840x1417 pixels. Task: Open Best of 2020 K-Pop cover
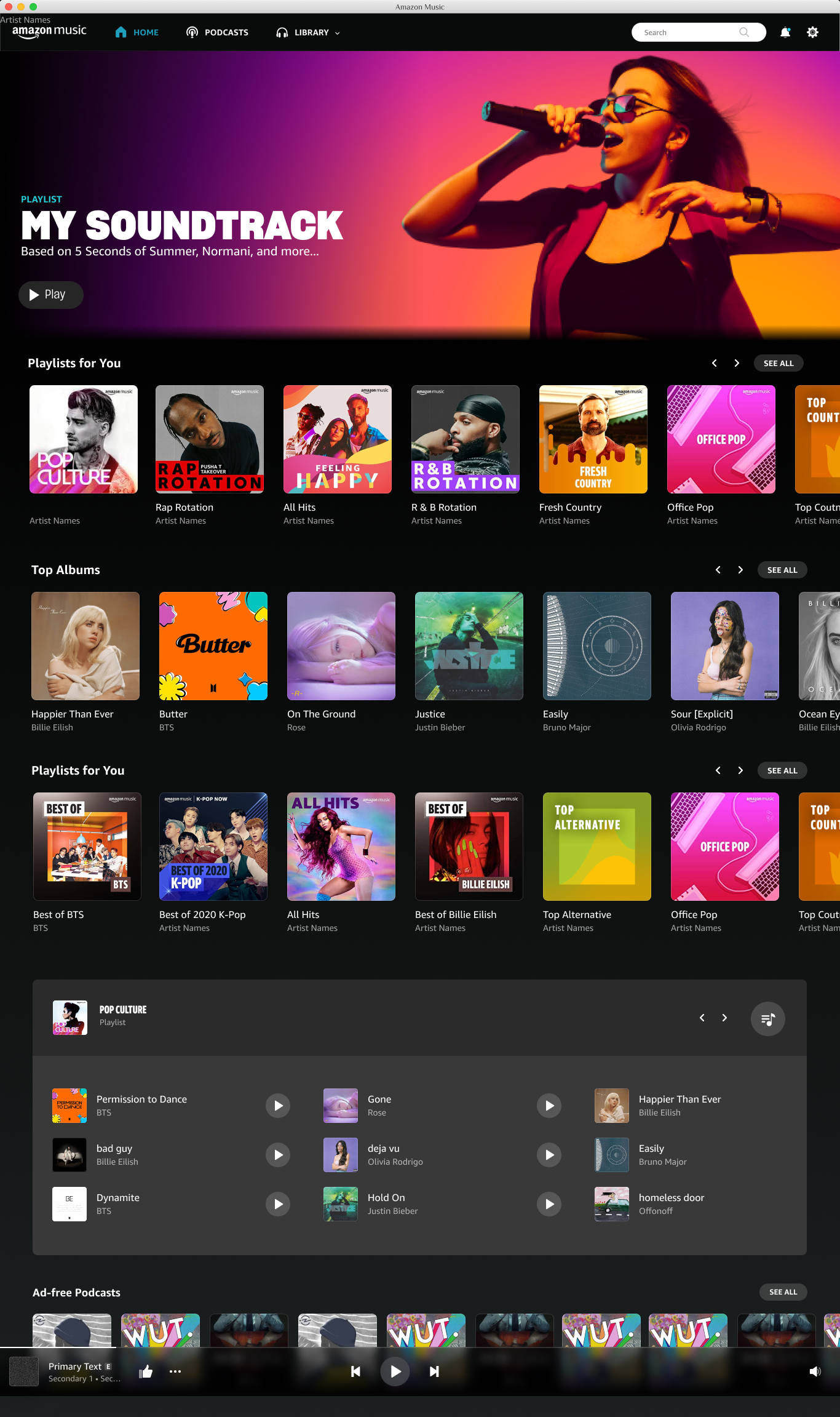click(x=213, y=847)
